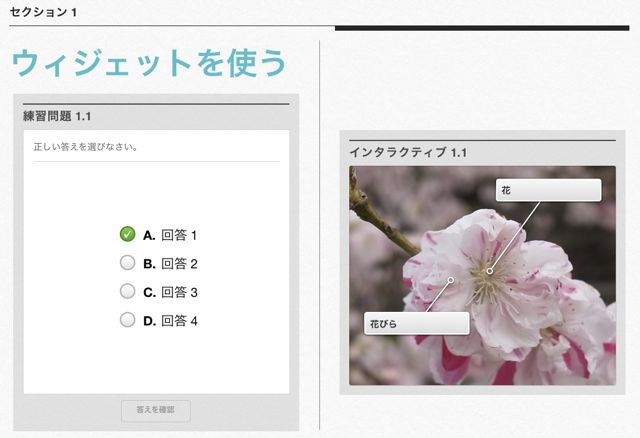Click the 花 callout label
Viewport: 640px width, 438px height.
548,190
